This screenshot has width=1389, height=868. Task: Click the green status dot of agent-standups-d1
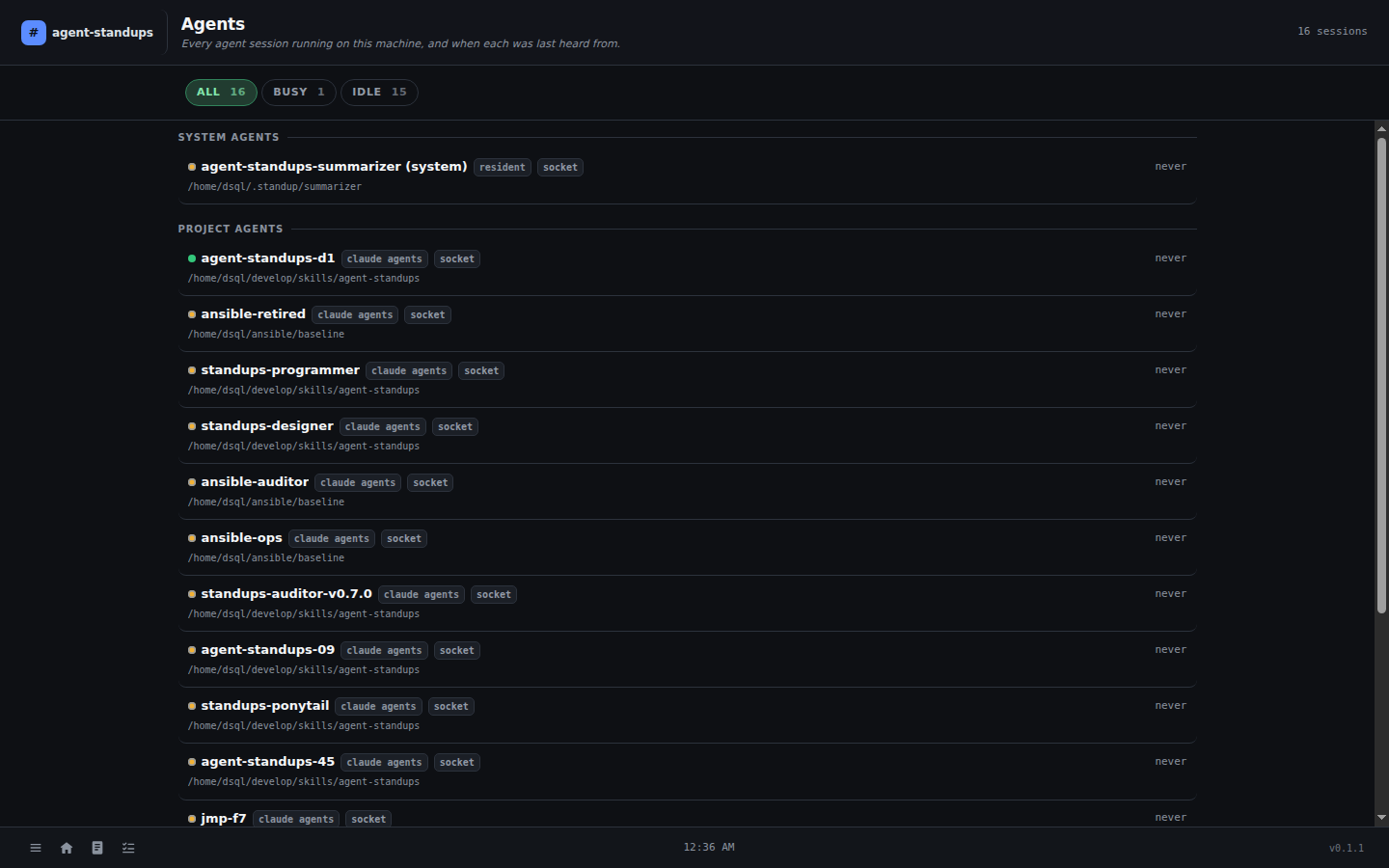point(192,258)
